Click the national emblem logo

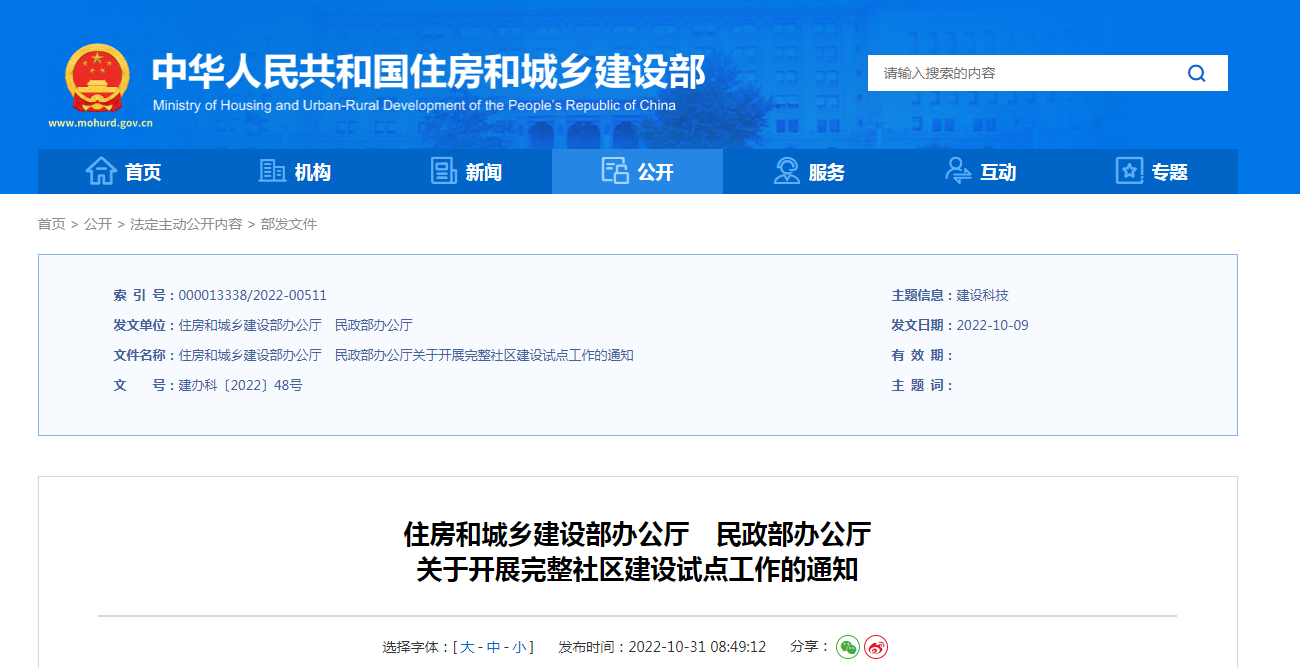[97, 79]
